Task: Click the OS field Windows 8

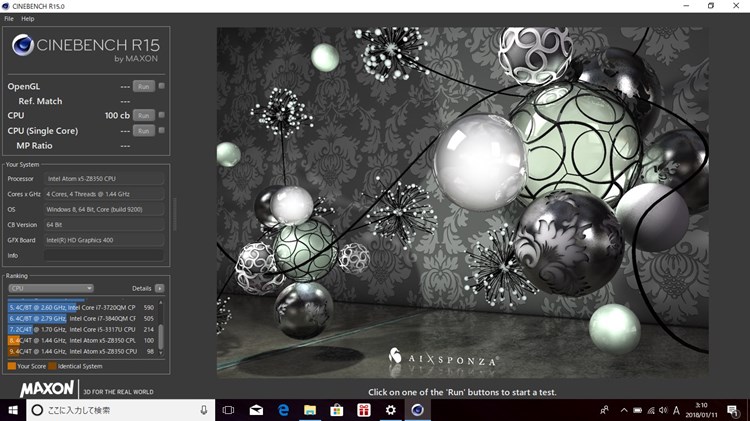Action: 104,209
